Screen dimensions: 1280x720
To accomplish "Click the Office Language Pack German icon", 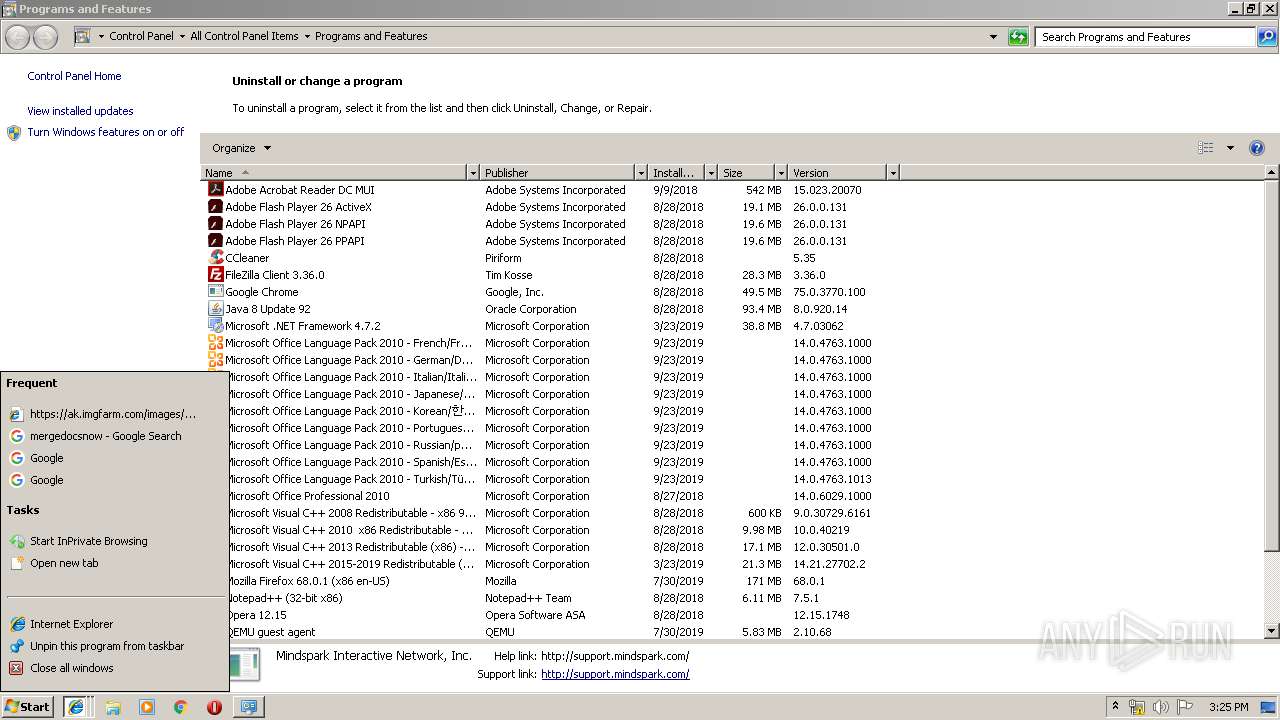I will point(215,359).
